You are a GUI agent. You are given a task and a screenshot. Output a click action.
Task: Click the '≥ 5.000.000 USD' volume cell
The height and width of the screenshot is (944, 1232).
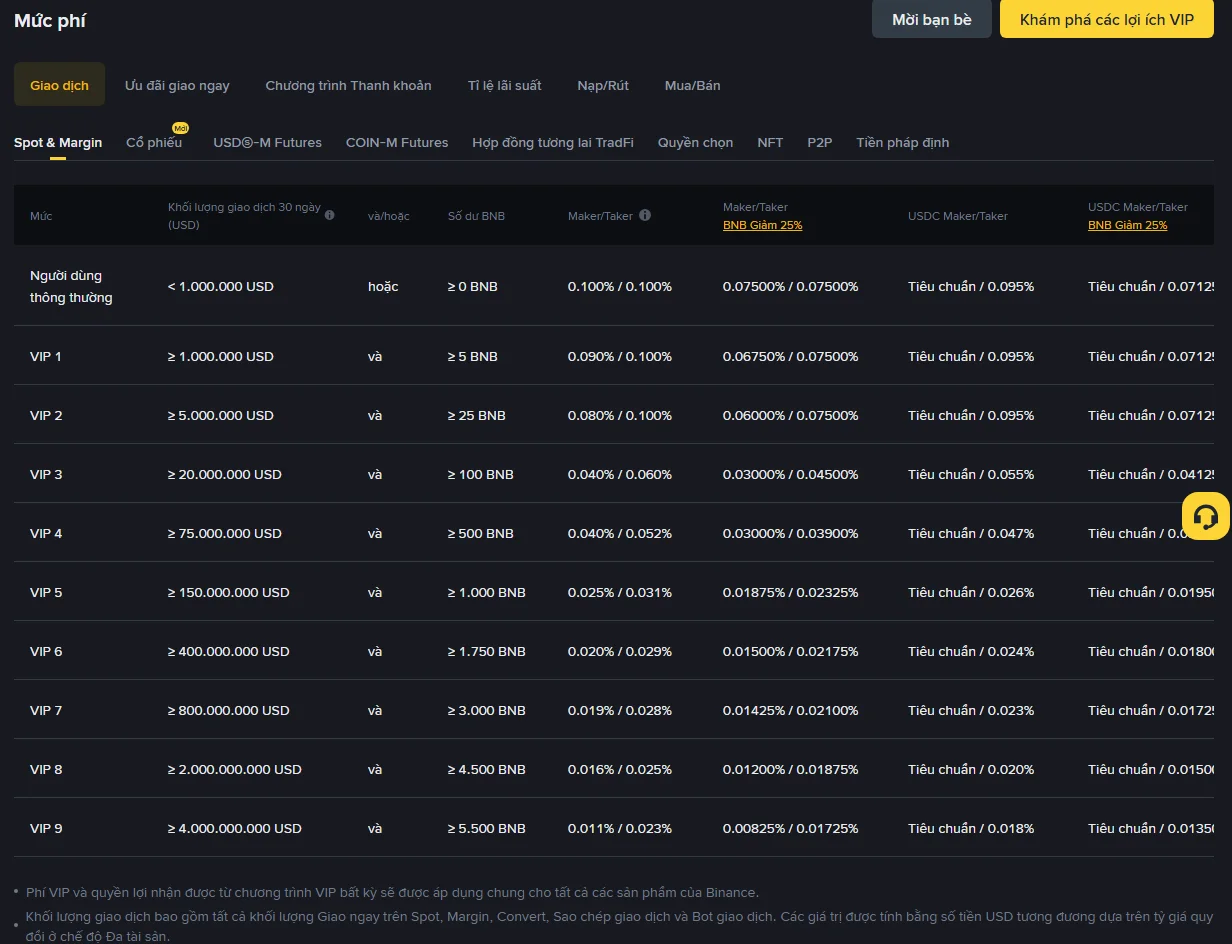(221, 415)
